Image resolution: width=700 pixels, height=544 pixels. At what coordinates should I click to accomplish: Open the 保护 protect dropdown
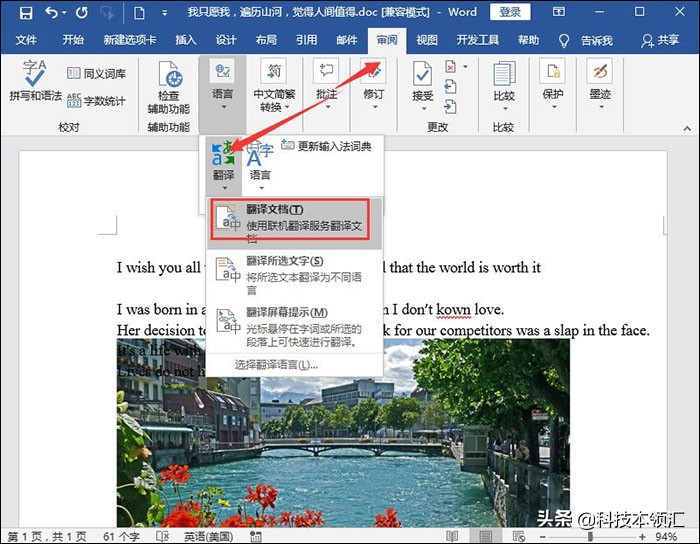(553, 85)
